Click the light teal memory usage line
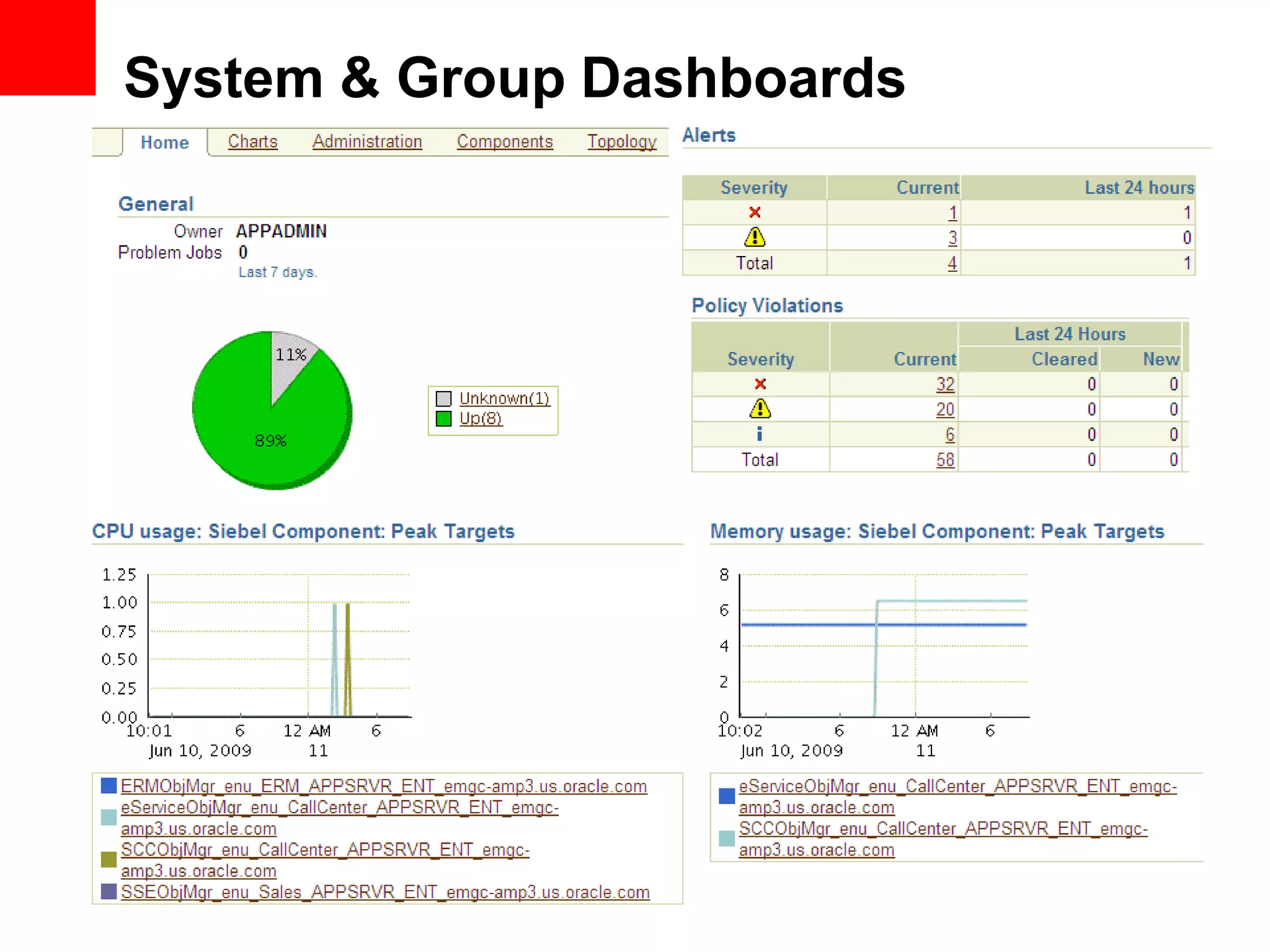This screenshot has width=1270, height=952. [x=952, y=601]
